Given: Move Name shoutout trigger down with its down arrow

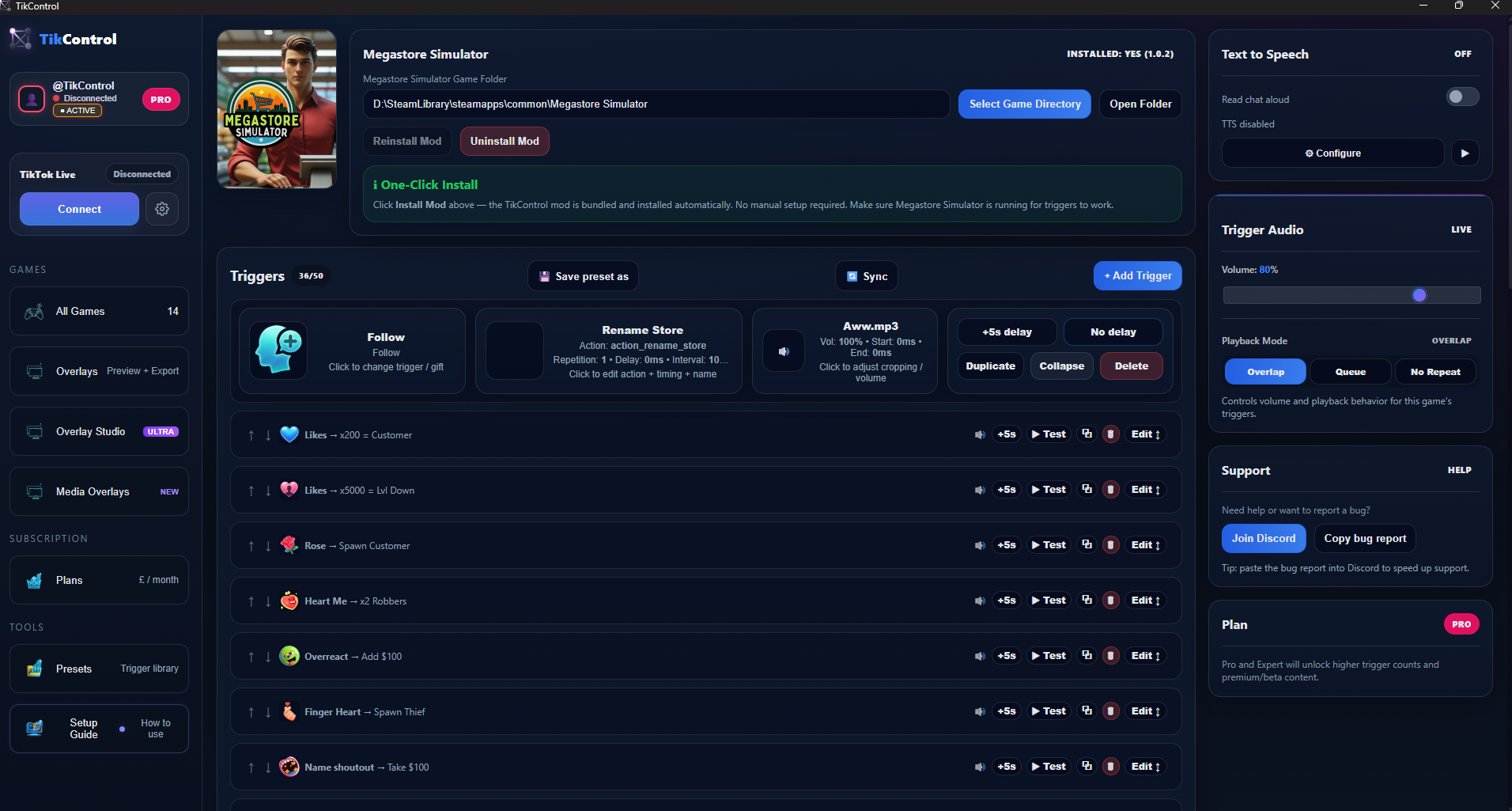Looking at the screenshot, I should (268, 767).
